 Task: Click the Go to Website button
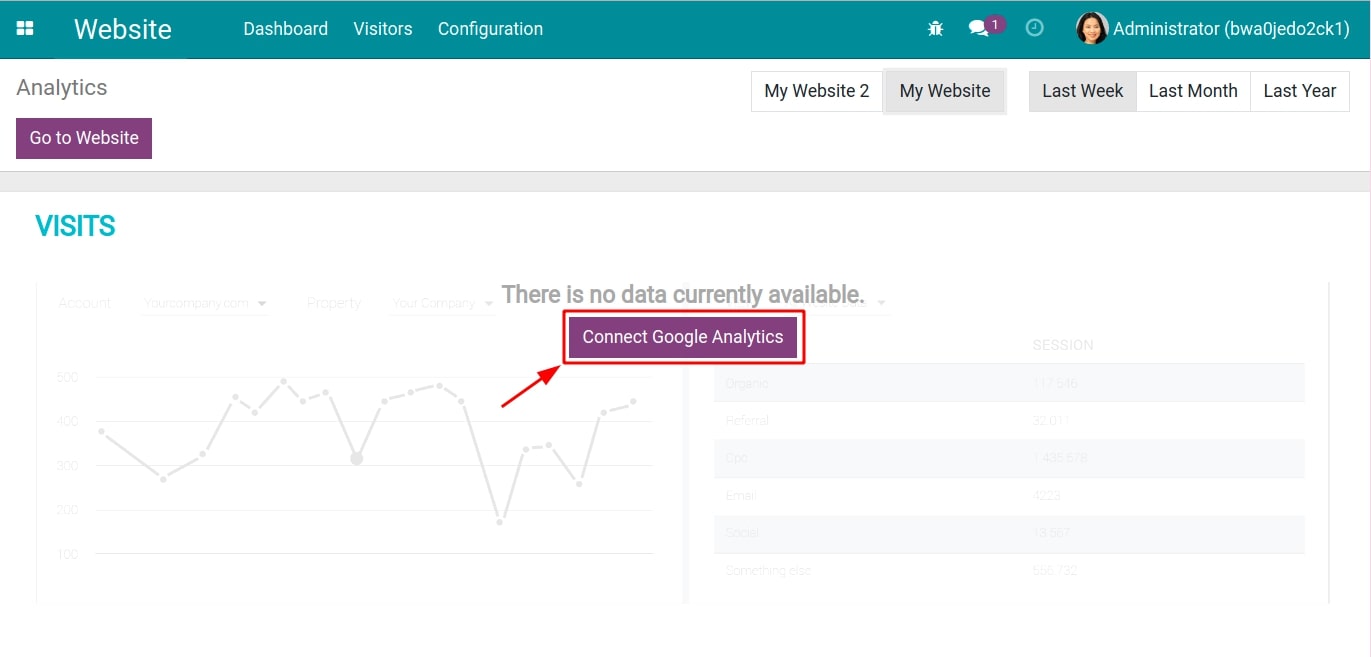point(83,138)
